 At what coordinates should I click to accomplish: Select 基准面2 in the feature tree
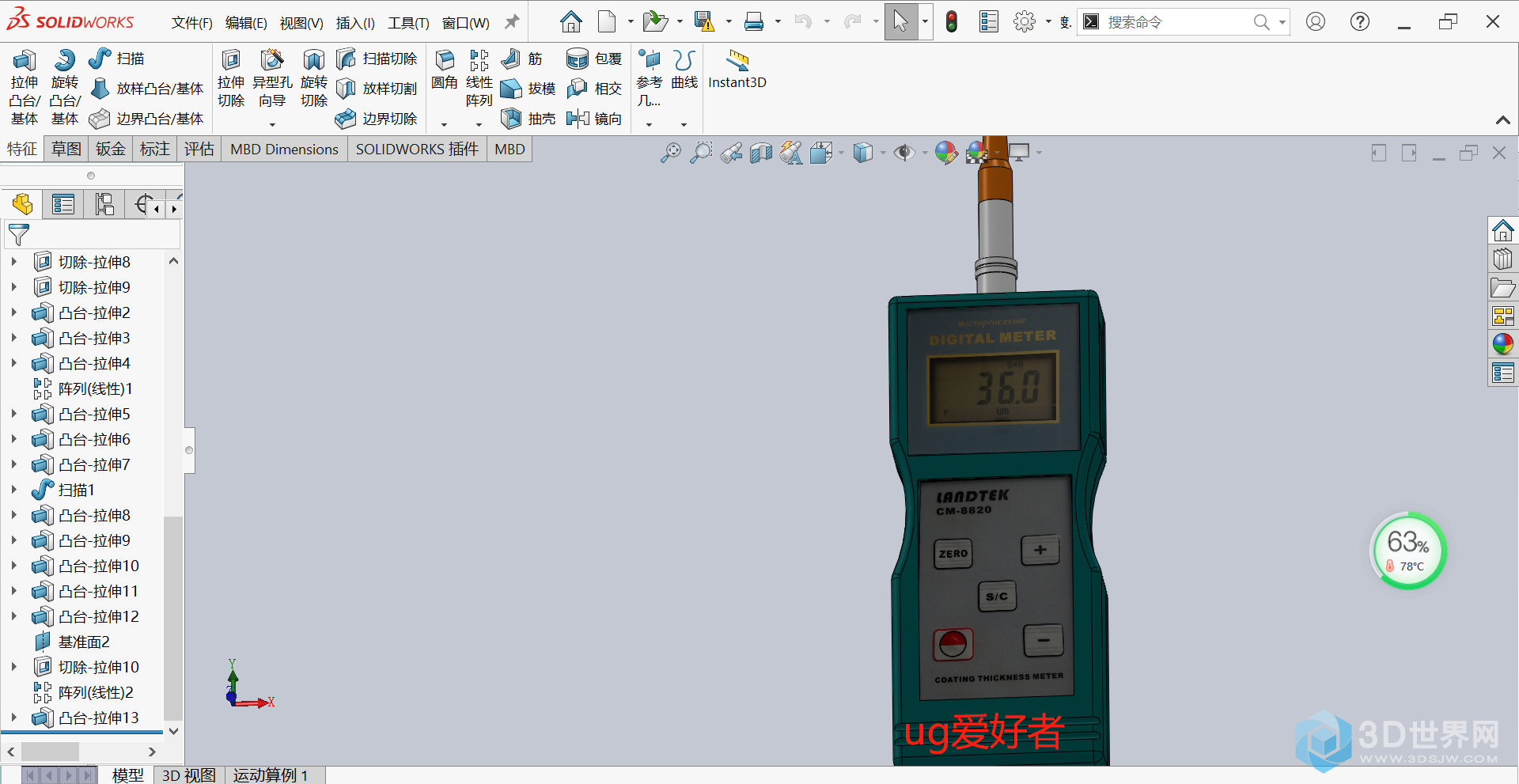(x=84, y=642)
